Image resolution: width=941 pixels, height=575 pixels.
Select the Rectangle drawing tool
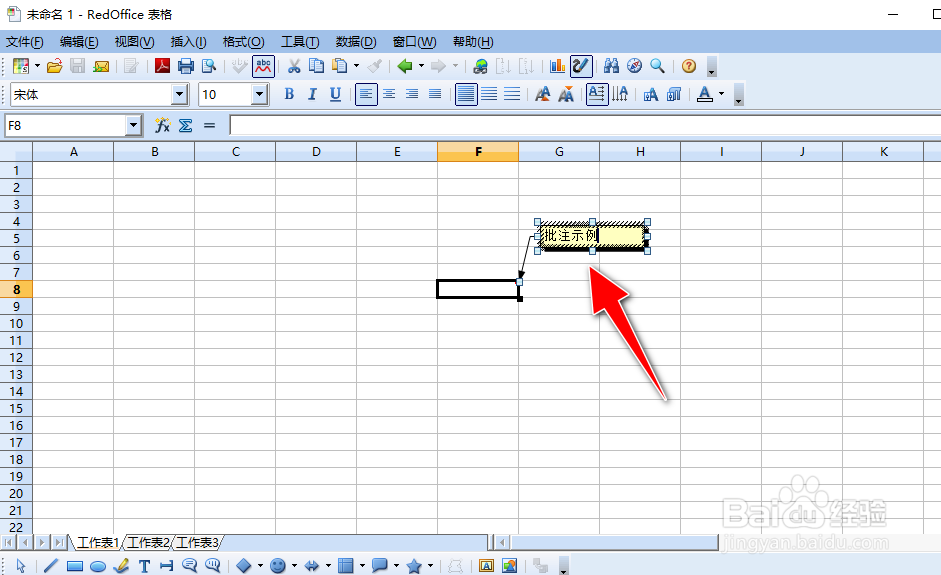click(x=74, y=565)
